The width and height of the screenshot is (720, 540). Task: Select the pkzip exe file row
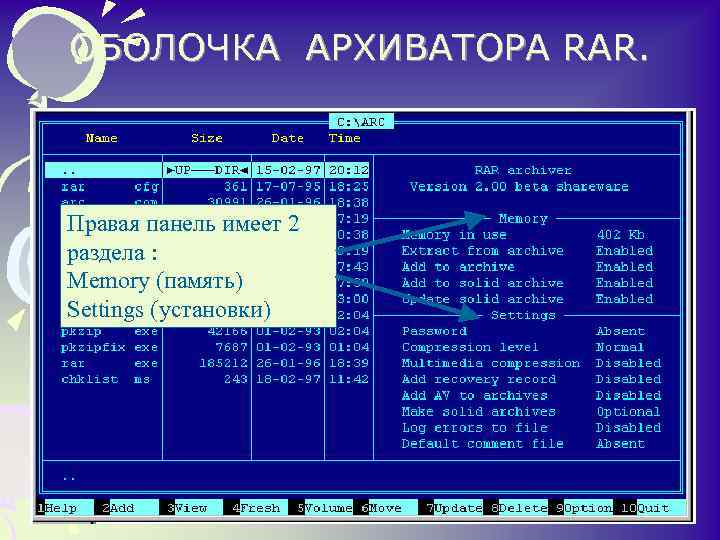(x=207, y=331)
